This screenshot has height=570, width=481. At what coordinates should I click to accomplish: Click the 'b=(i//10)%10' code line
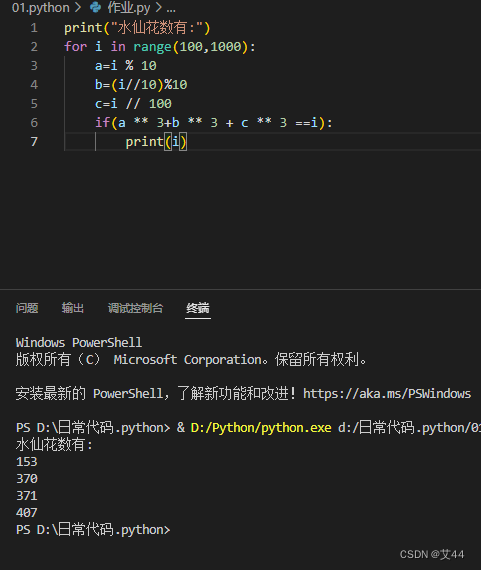click(141, 85)
